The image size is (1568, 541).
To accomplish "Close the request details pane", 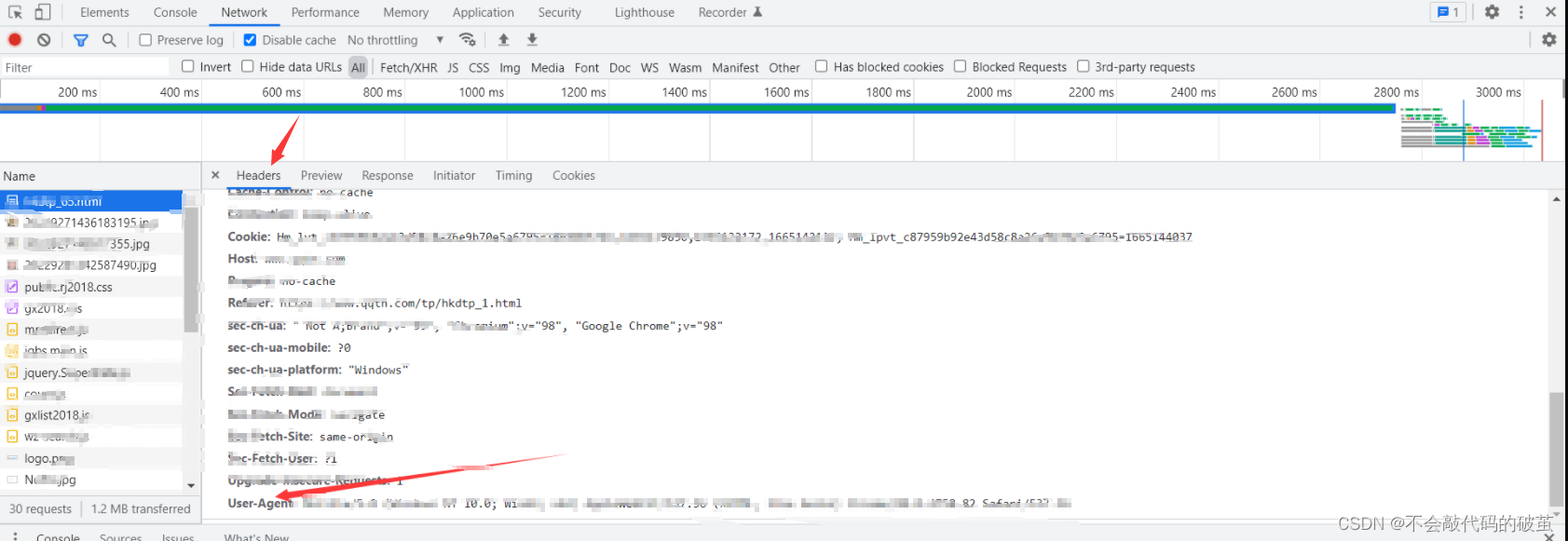I will (x=215, y=175).
